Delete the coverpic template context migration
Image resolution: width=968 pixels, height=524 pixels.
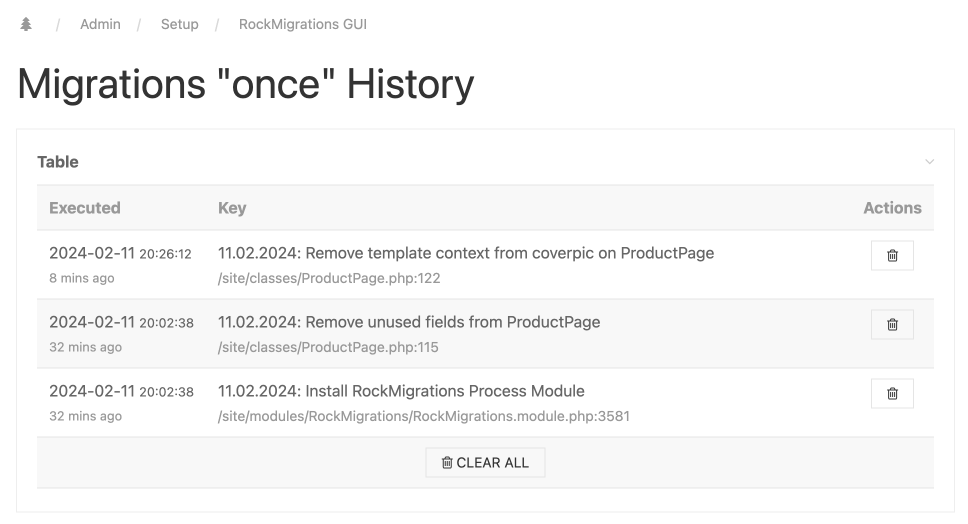pos(892,256)
